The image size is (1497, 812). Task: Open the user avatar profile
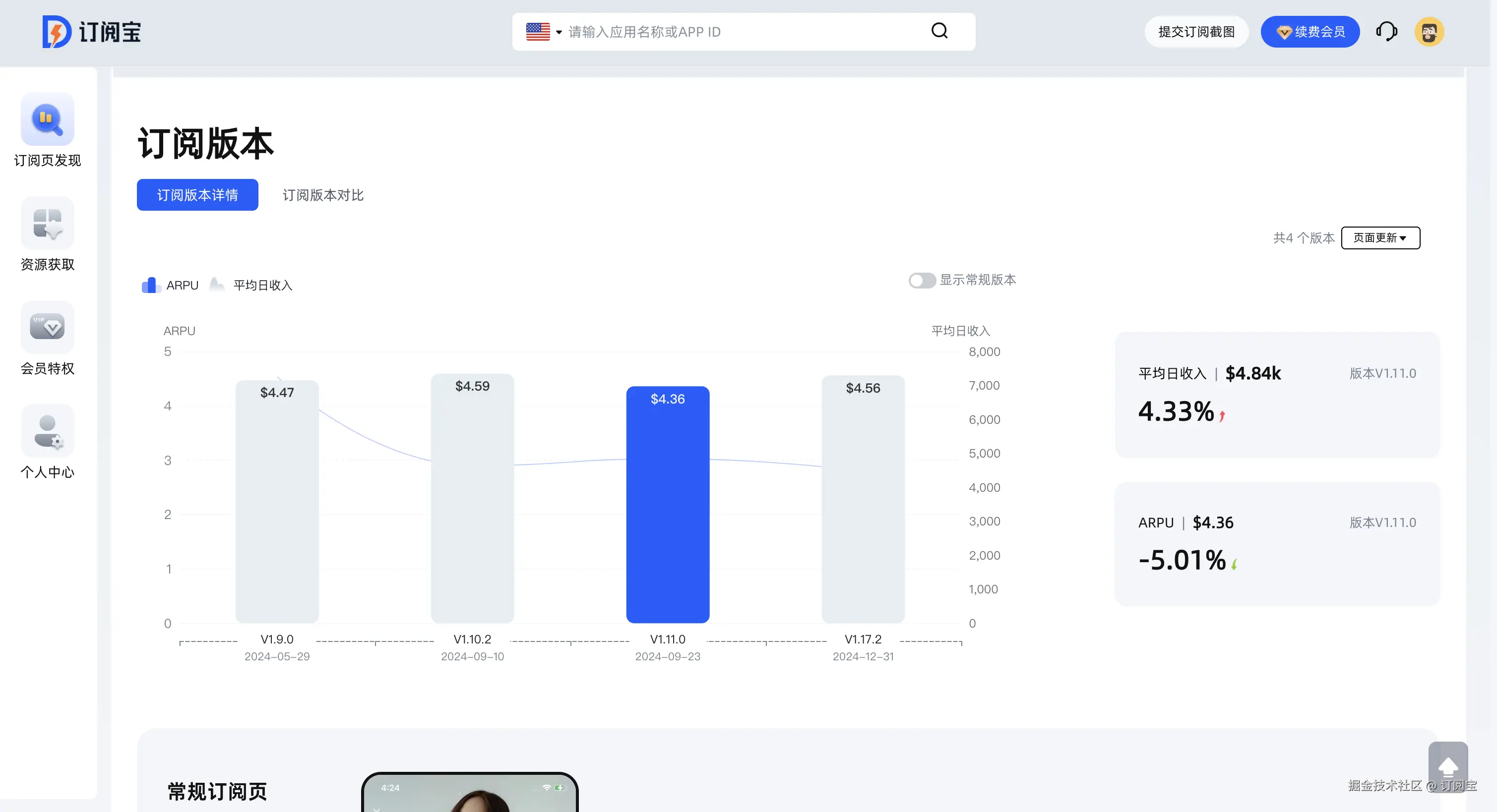pos(1429,31)
